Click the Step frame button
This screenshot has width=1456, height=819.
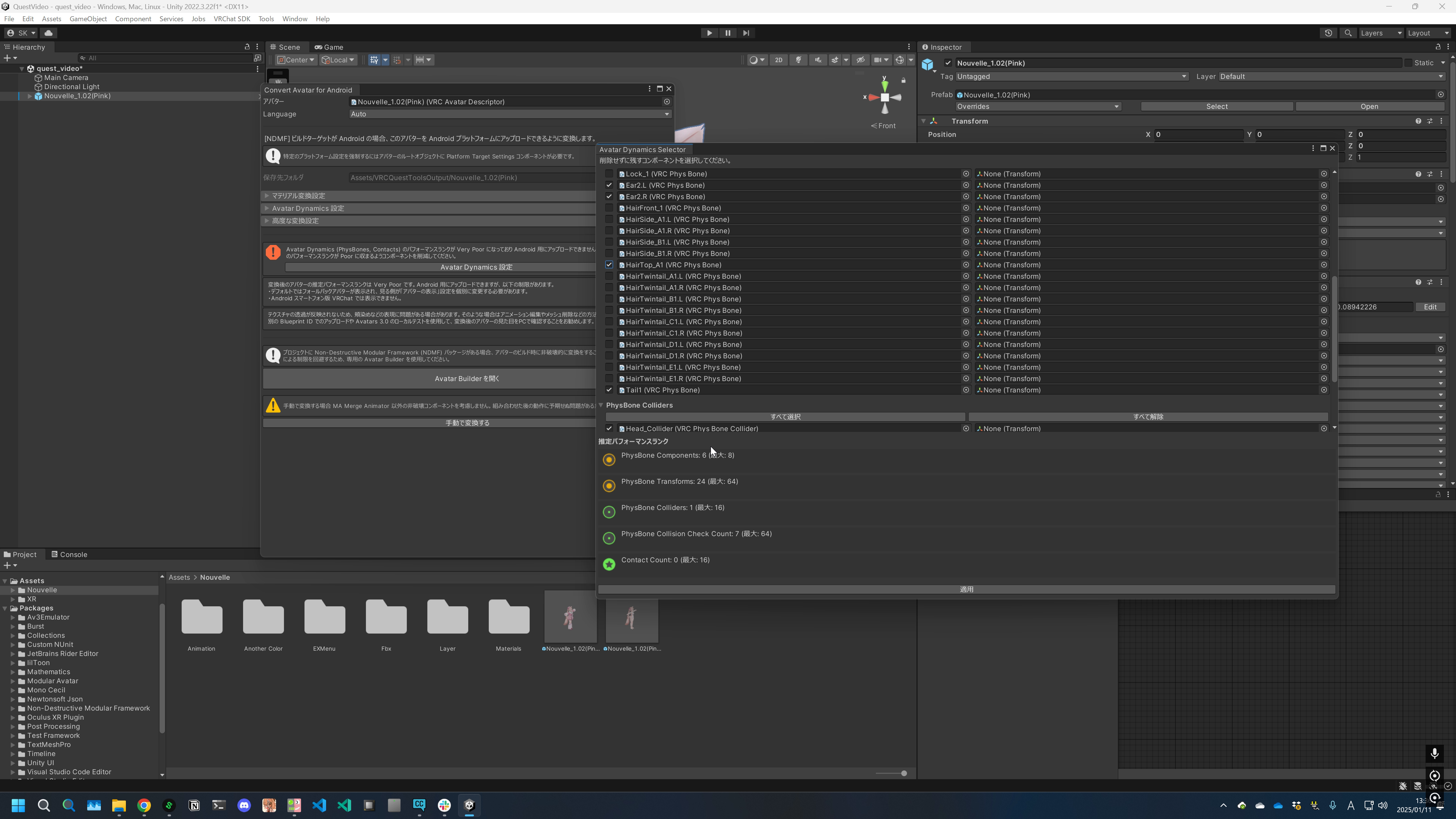point(746,33)
